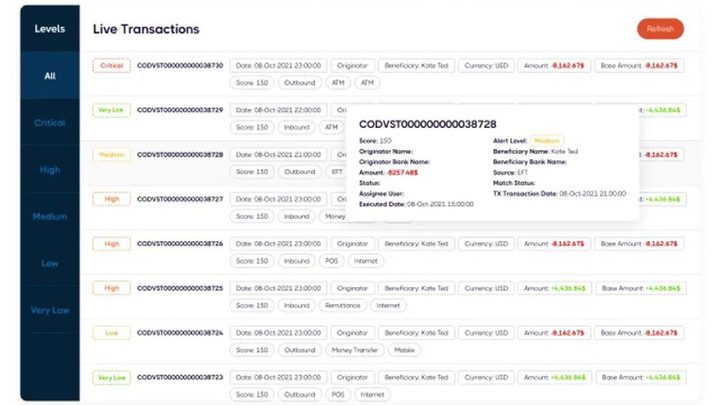Click the Outbound tag on row 38728
Screen dimensions: 720x405
[300, 172]
